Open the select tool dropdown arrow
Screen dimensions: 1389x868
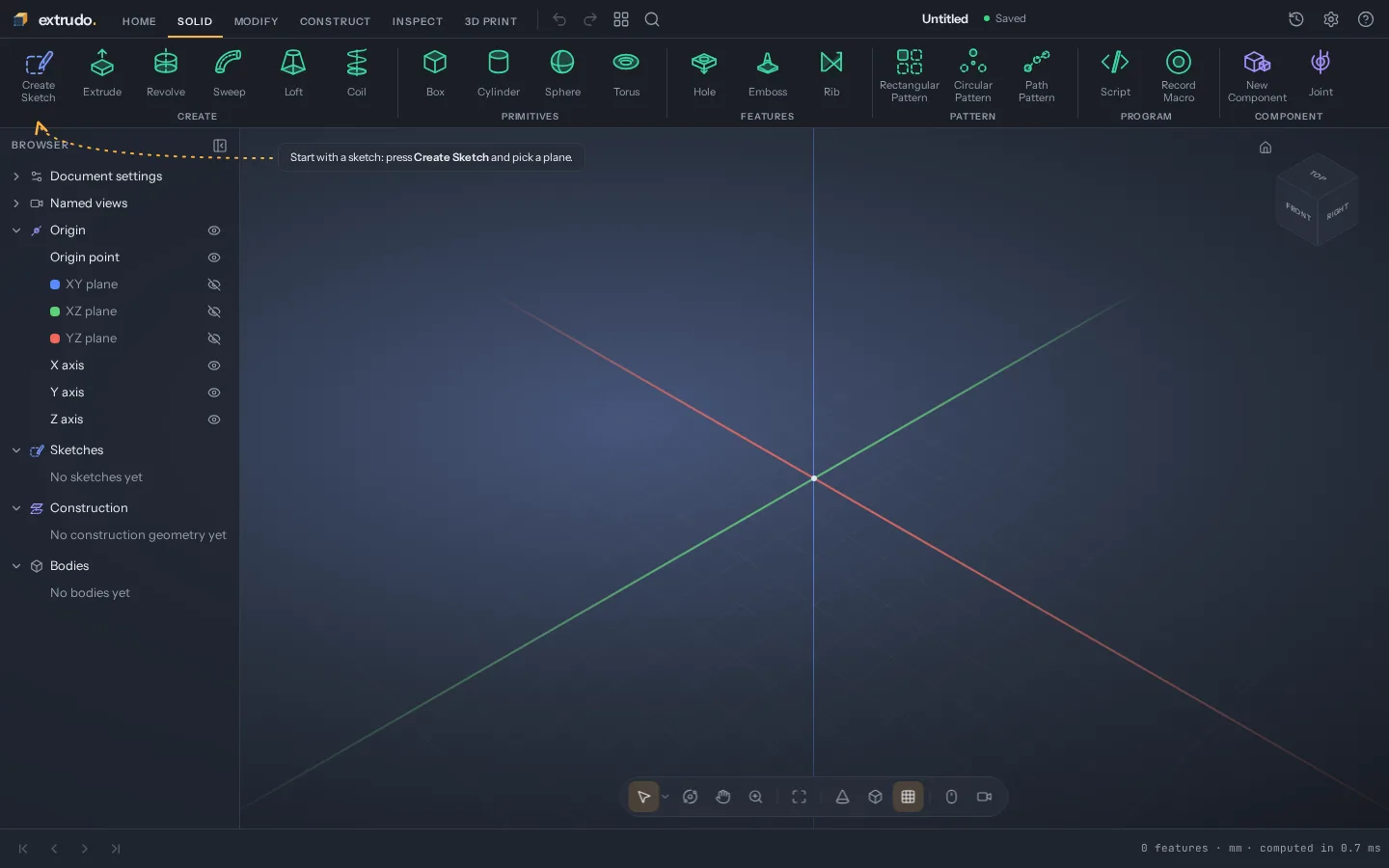coord(666,797)
